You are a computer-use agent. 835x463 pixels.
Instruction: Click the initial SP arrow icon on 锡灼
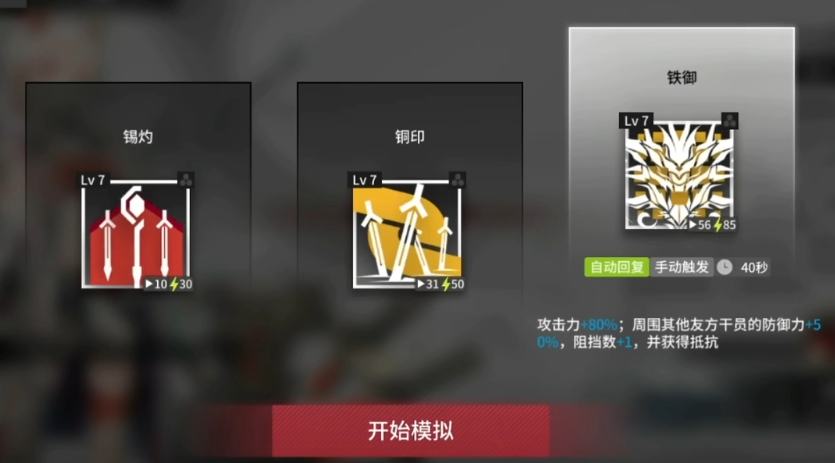pos(149,285)
